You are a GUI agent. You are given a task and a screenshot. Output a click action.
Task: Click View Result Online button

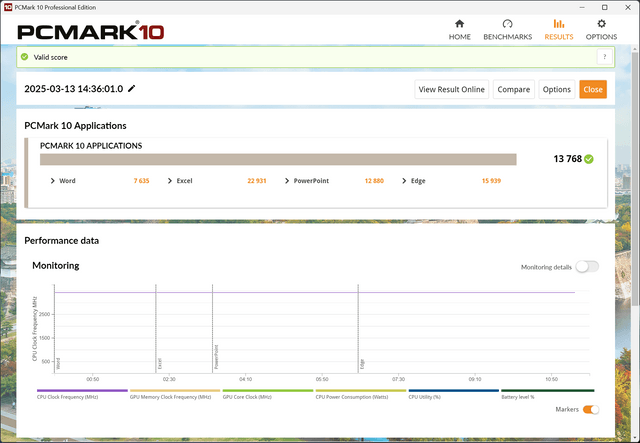coord(451,89)
